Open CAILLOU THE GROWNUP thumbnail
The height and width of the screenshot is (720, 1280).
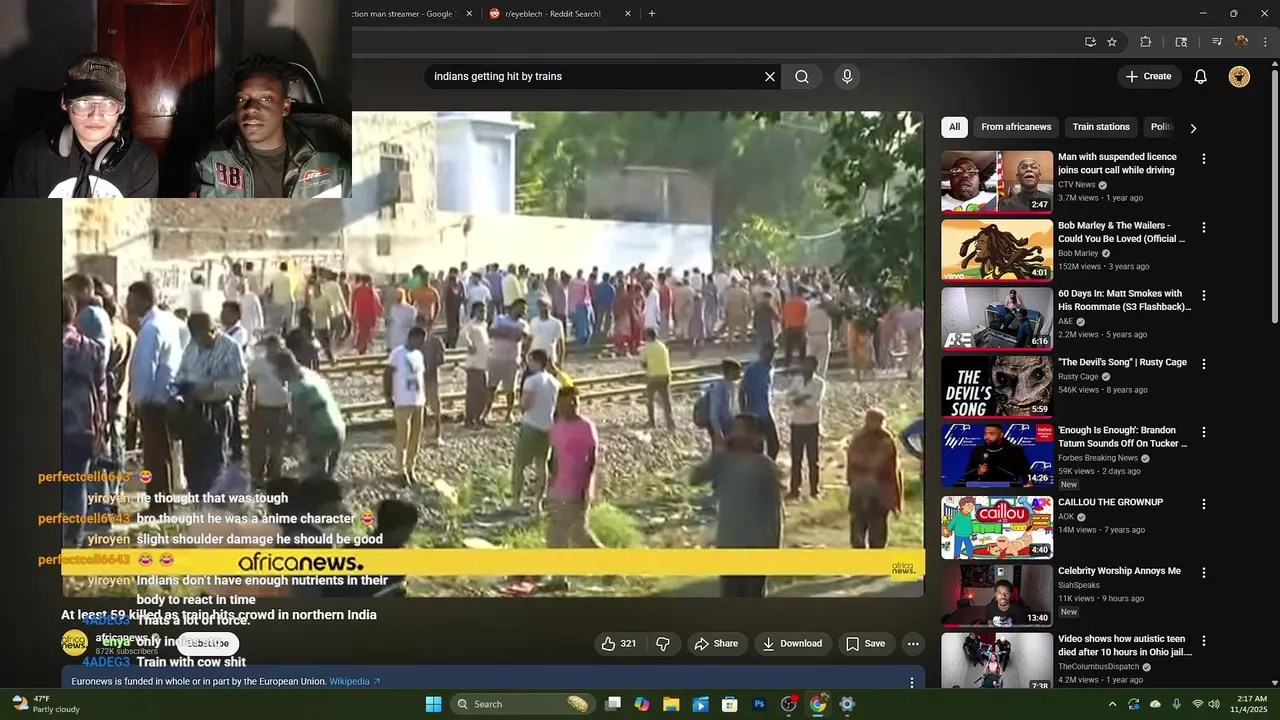point(997,527)
